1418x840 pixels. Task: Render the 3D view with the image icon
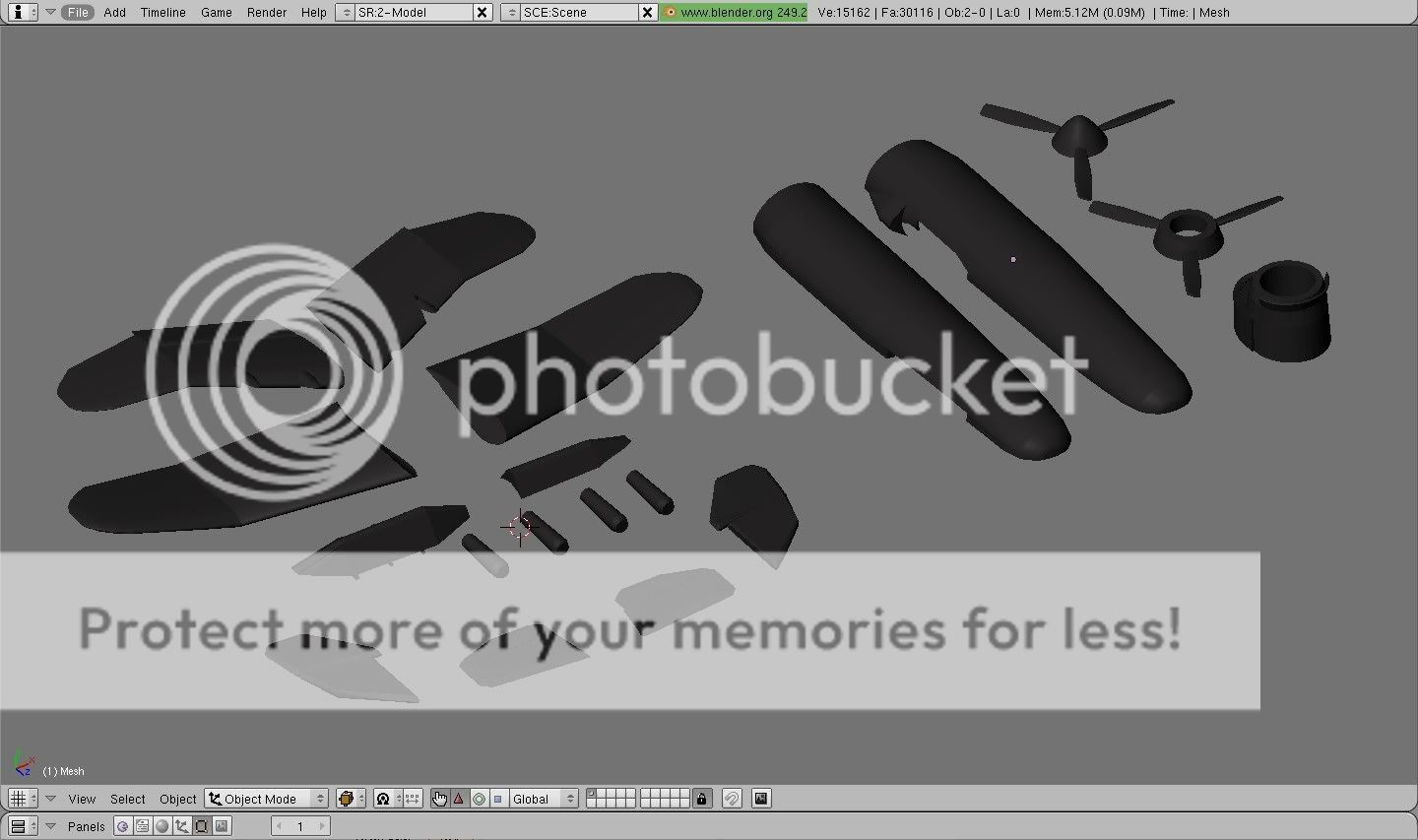(761, 799)
